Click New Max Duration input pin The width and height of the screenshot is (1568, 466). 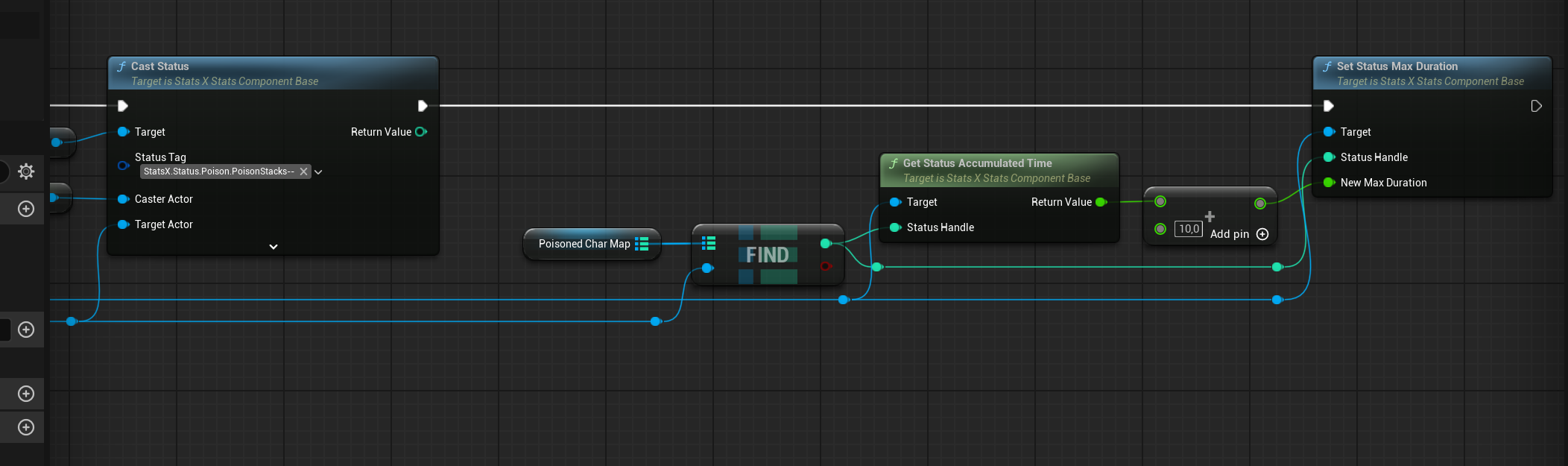pyautogui.click(x=1328, y=183)
